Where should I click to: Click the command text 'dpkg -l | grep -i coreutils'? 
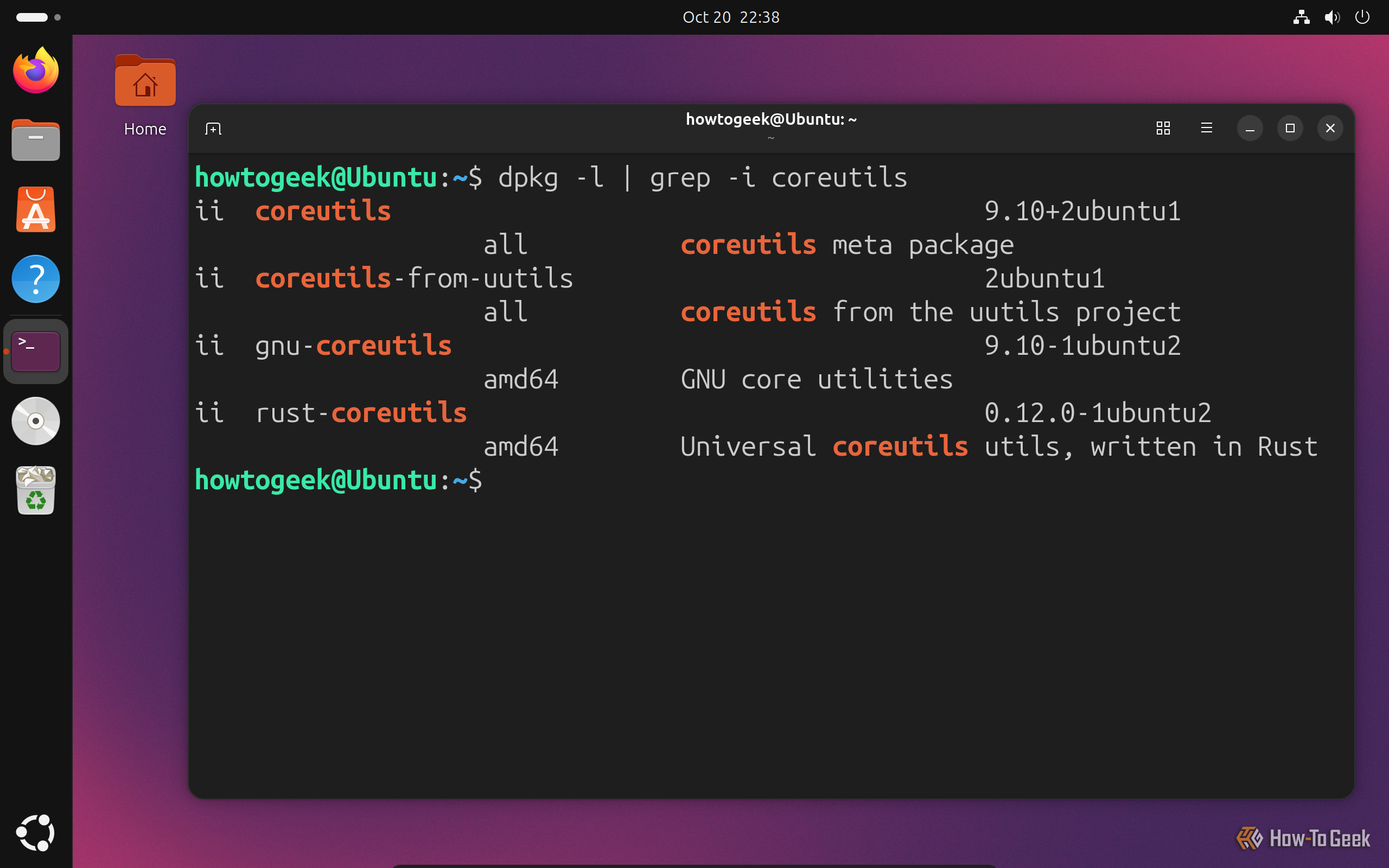tap(703, 177)
